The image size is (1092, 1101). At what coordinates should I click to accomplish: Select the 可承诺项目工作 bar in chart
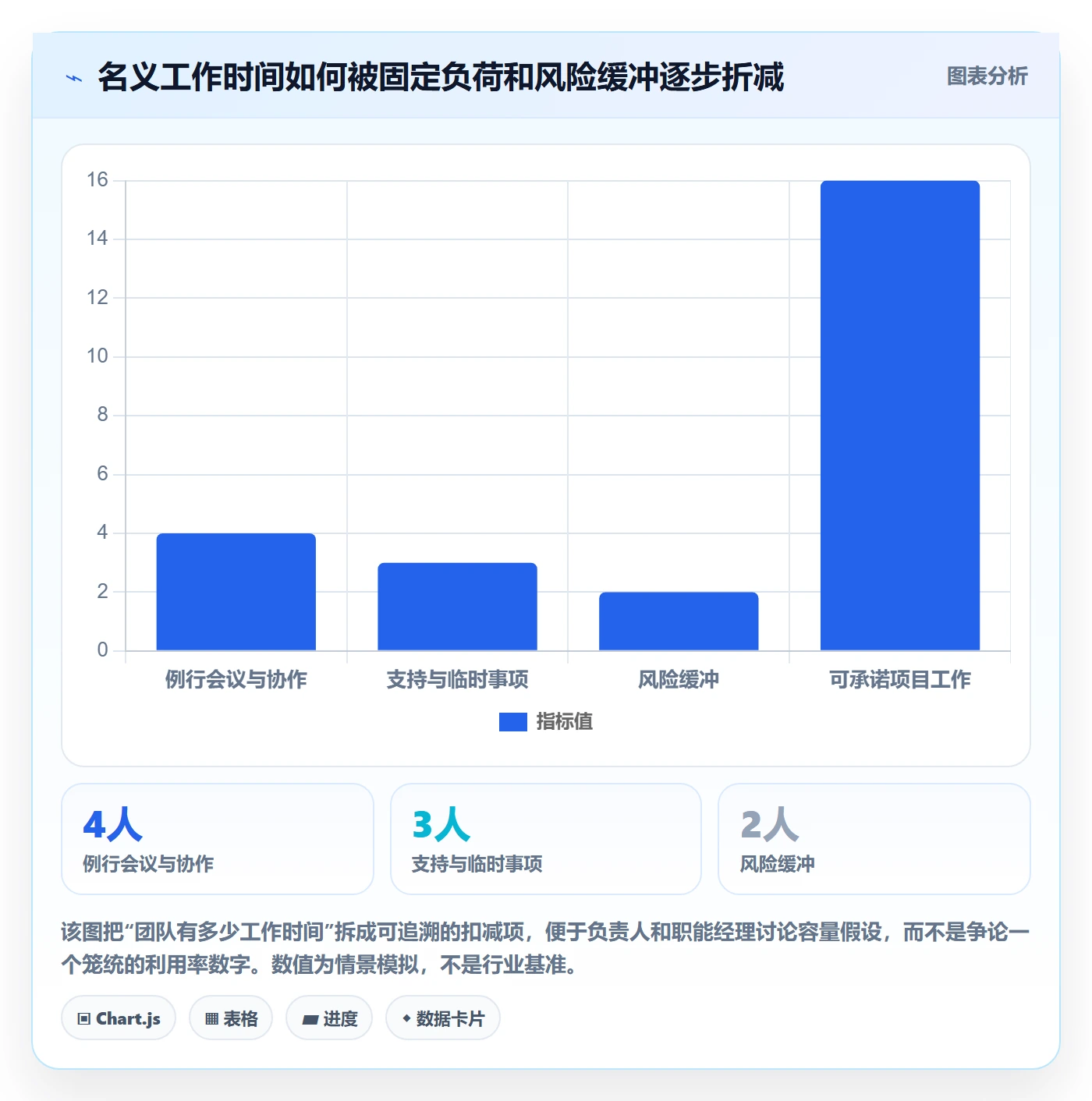pyautogui.click(x=900, y=416)
